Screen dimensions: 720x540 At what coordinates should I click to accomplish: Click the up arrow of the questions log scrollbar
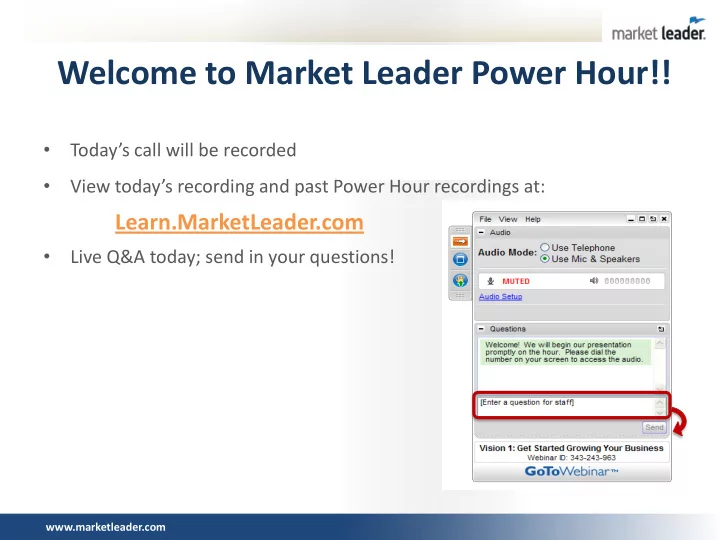(x=660, y=343)
